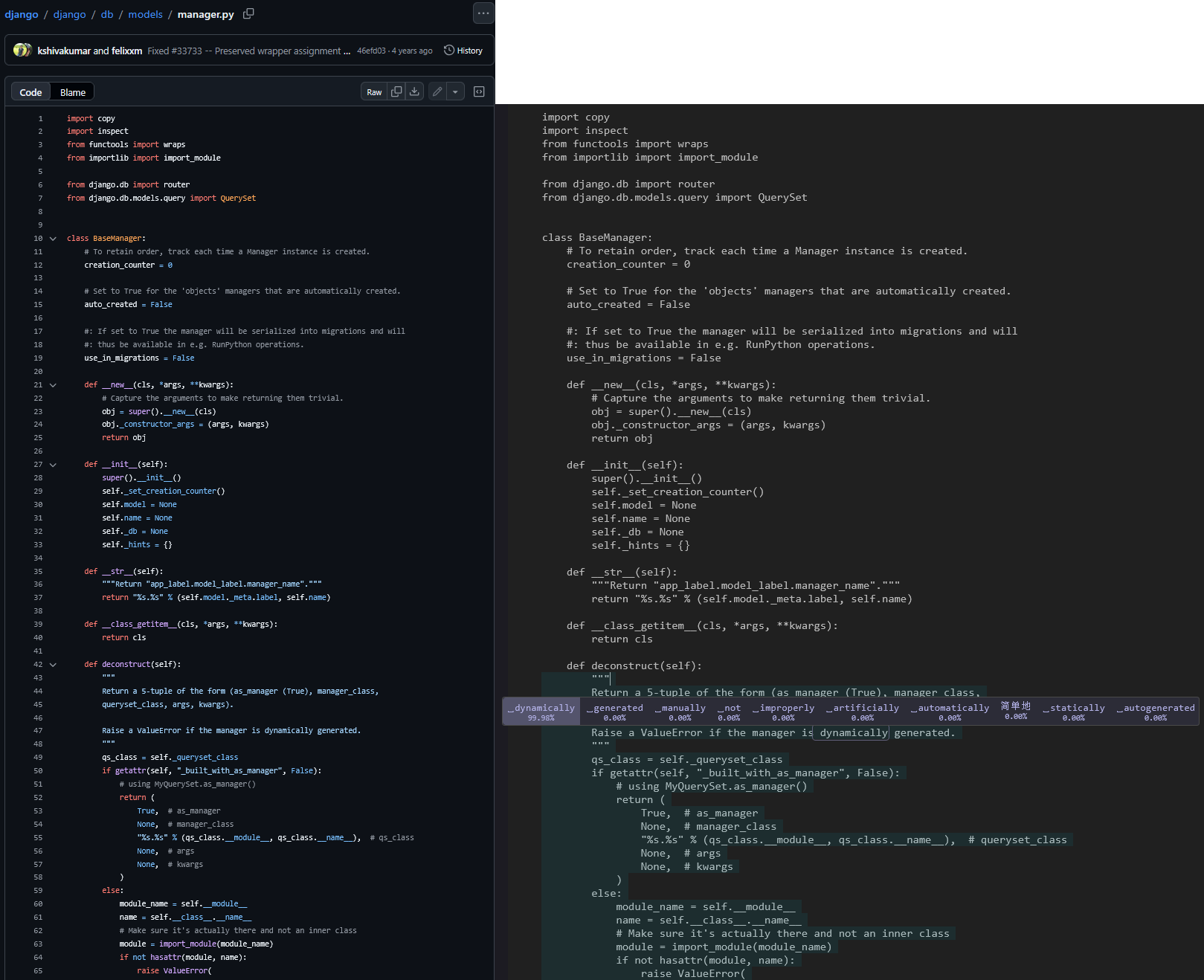This screenshot has width=1204, height=980.
Task: Pick the '_improperly' token candidate
Action: 784,712
